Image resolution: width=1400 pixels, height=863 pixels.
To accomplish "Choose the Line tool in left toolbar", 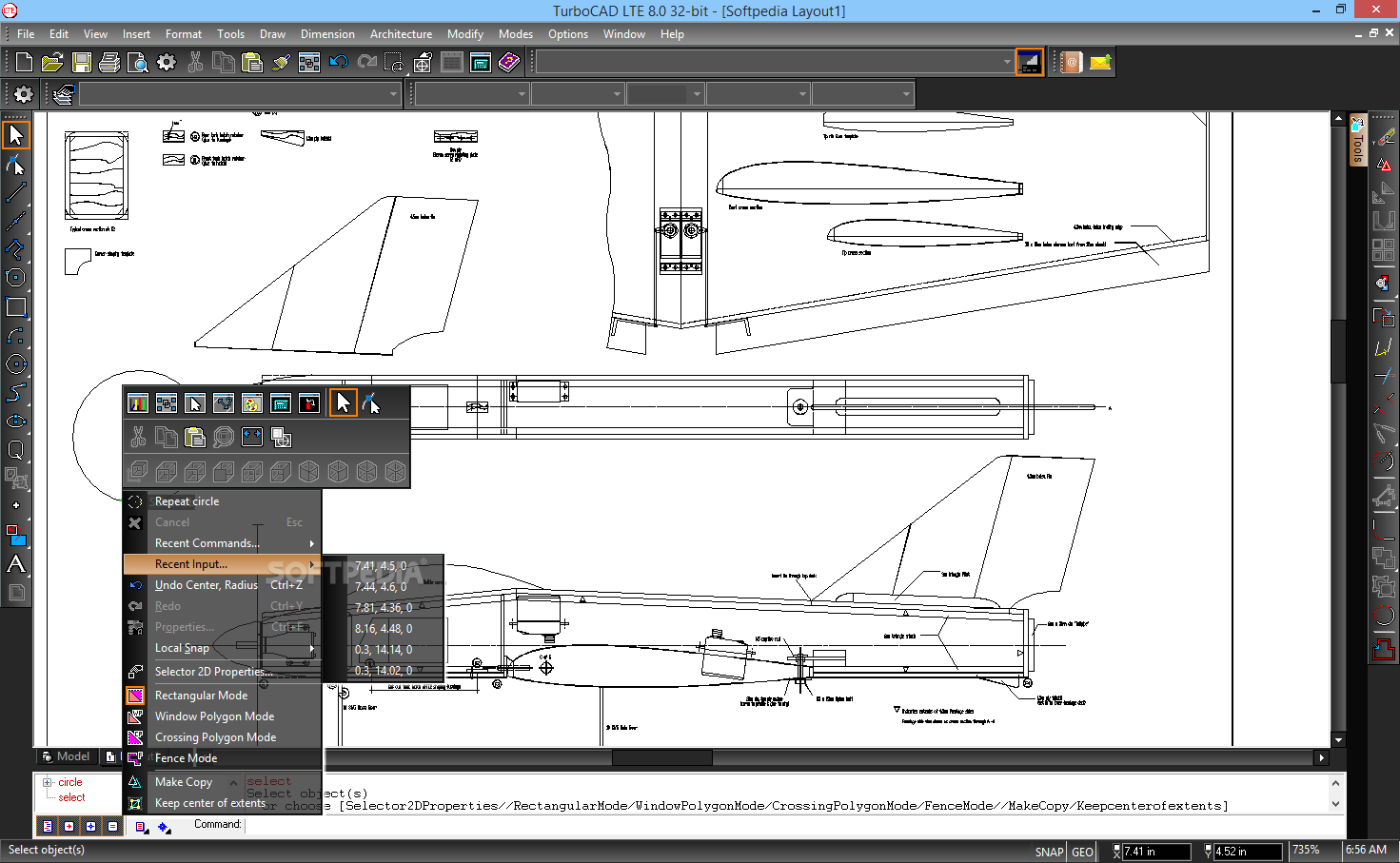I will click(16, 192).
